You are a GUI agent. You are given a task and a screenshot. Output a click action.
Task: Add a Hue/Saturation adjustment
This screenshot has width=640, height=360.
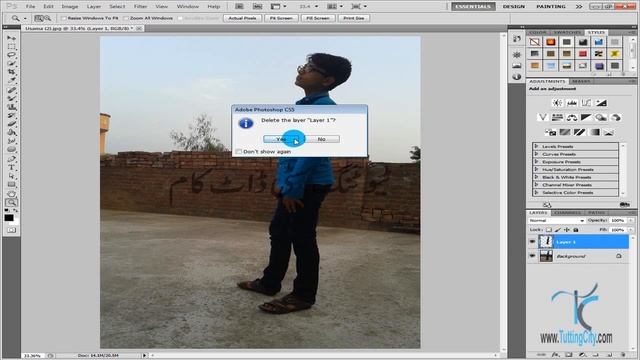(x=557, y=118)
